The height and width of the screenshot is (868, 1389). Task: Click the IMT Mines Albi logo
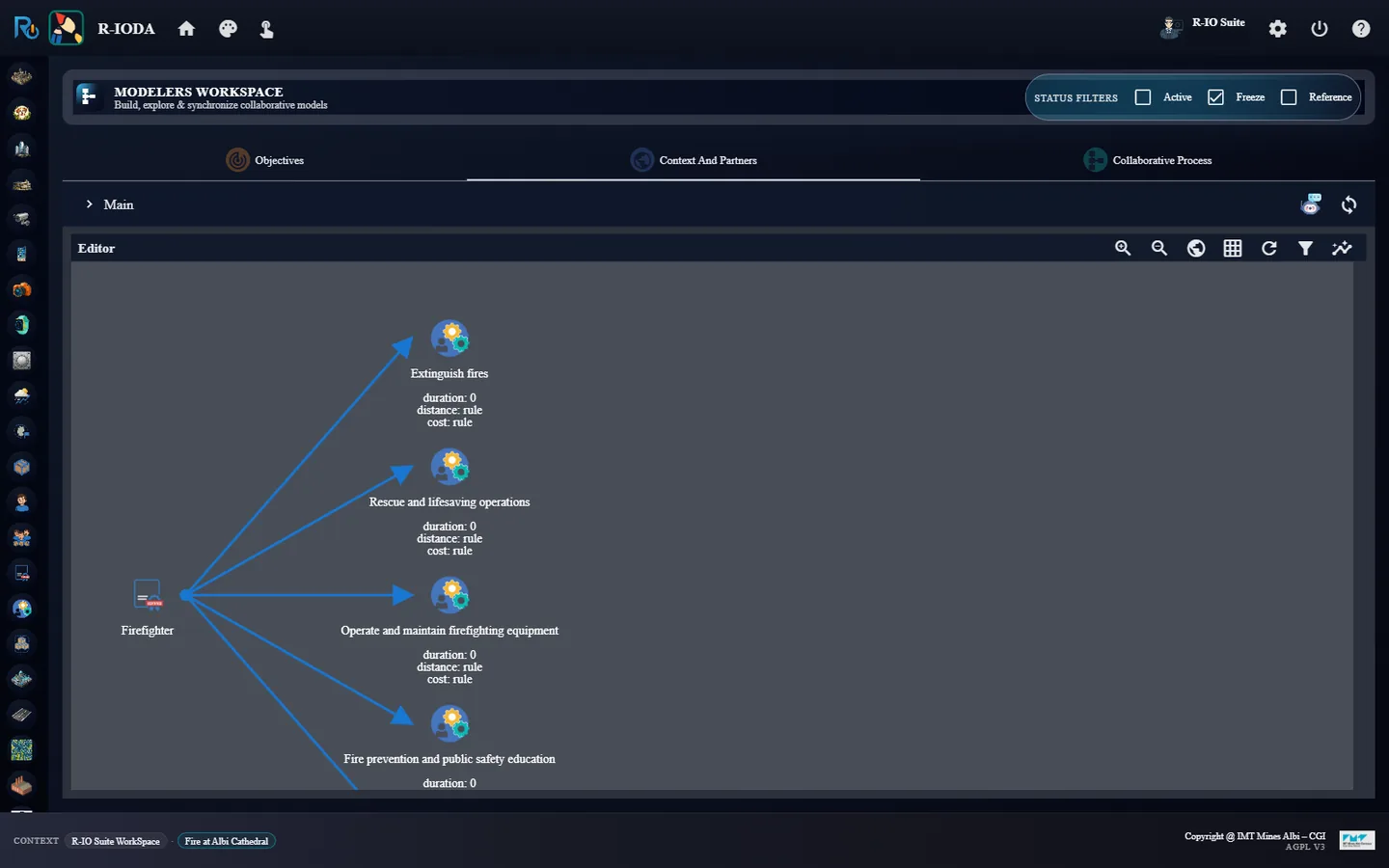coord(1357,841)
